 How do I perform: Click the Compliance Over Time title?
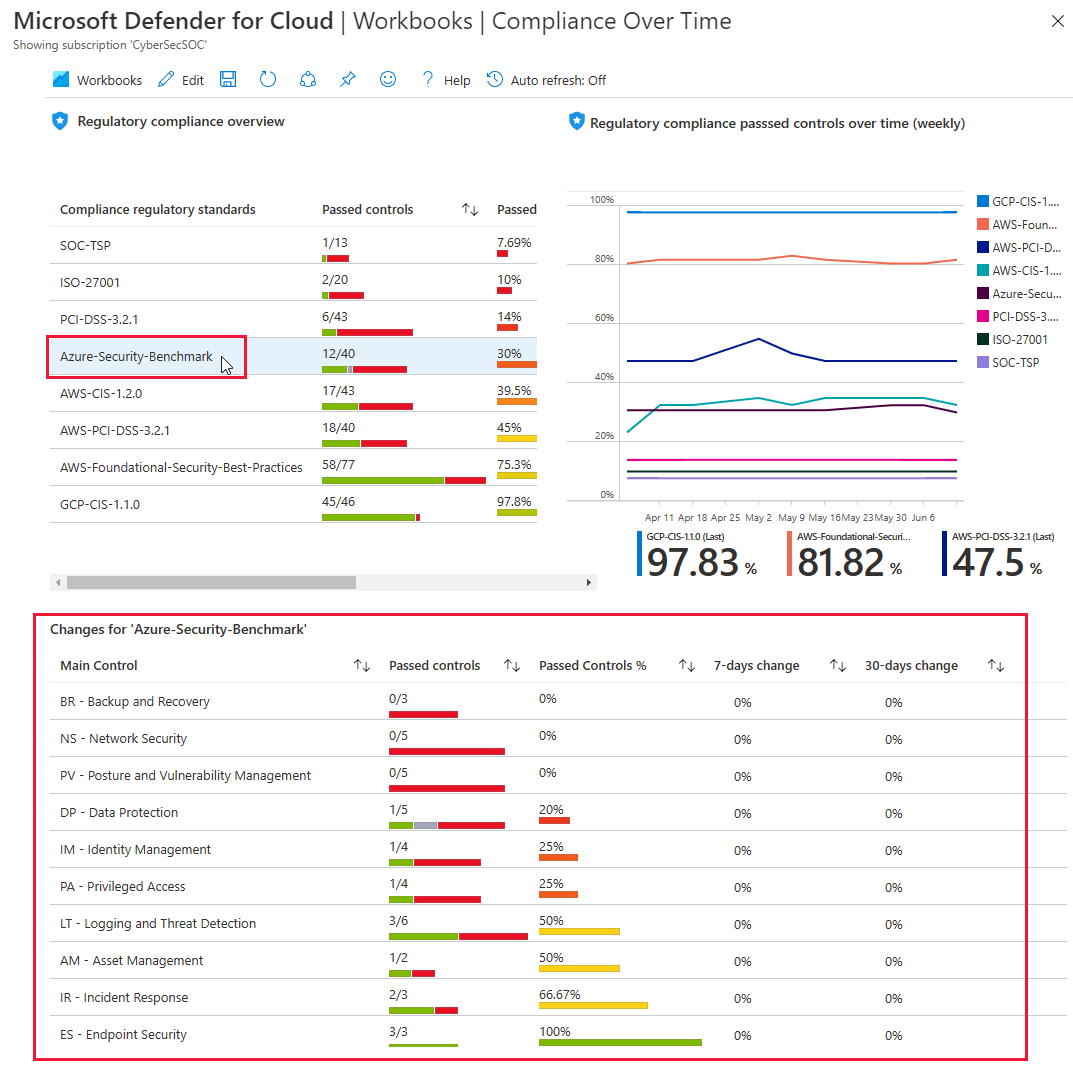coord(613,20)
